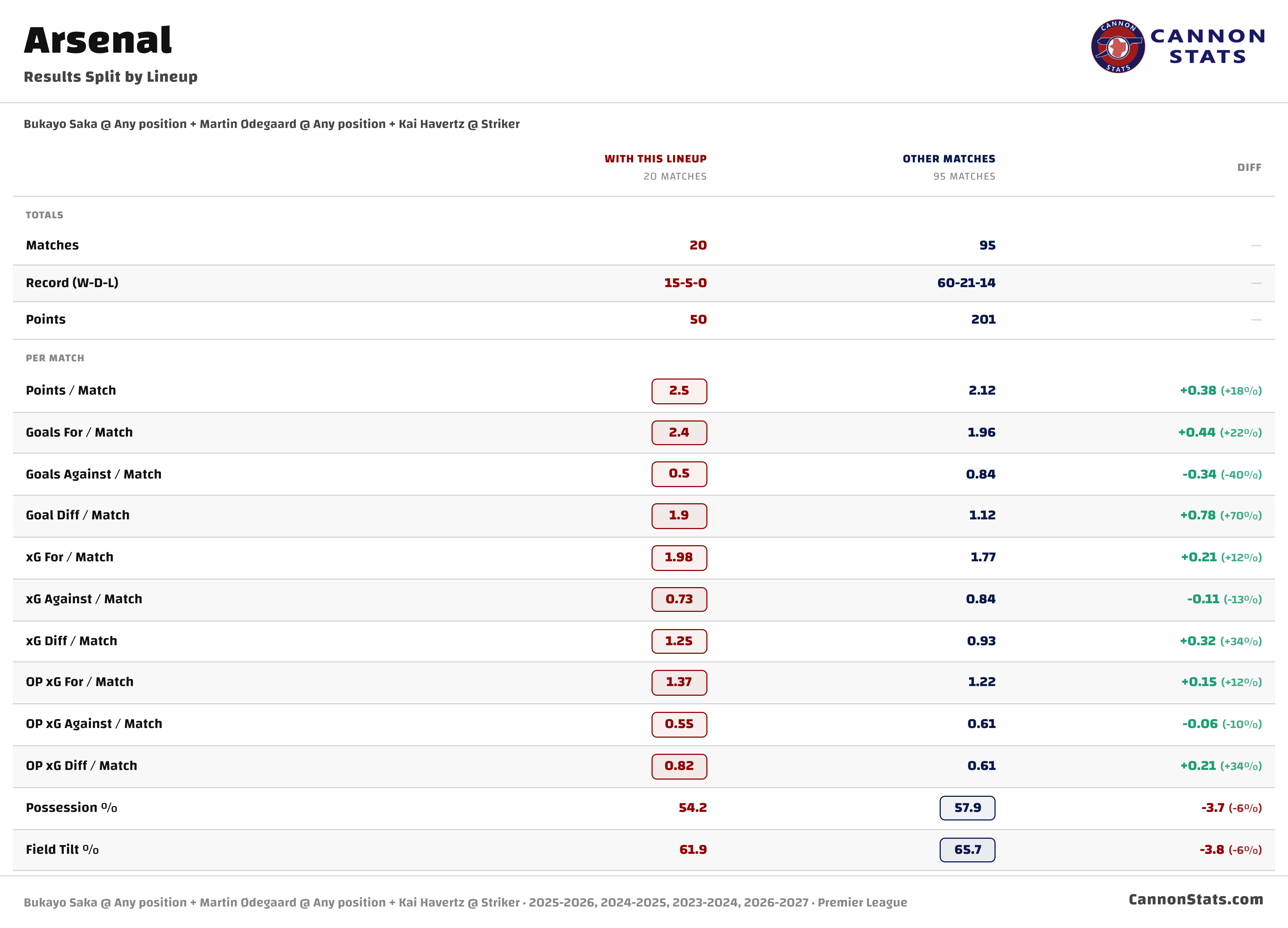Click the "0.93" xG diff value
1288x928 pixels.
click(x=981, y=642)
